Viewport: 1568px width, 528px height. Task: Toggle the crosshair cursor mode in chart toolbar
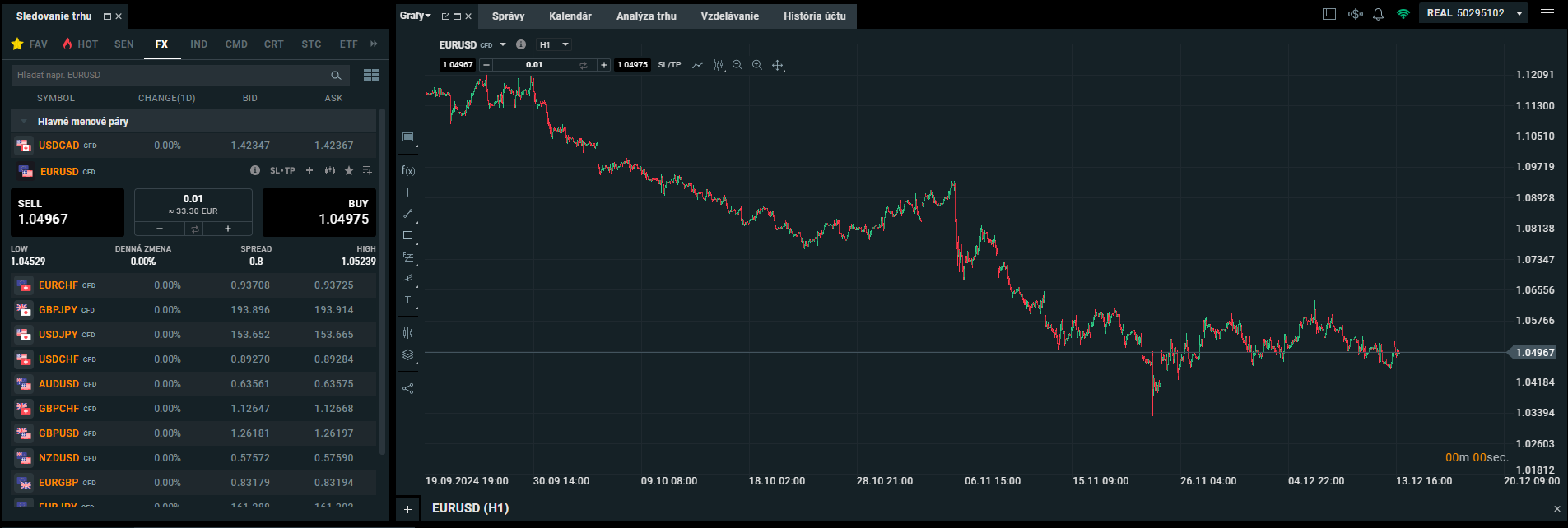[777, 65]
